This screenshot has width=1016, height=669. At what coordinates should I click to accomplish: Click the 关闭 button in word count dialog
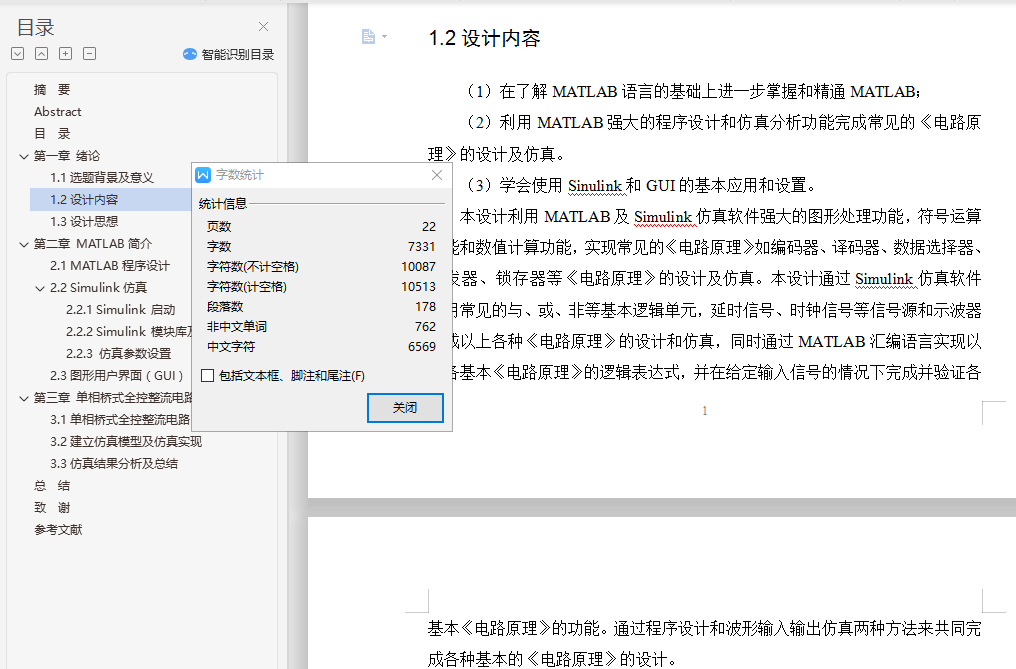pos(405,408)
